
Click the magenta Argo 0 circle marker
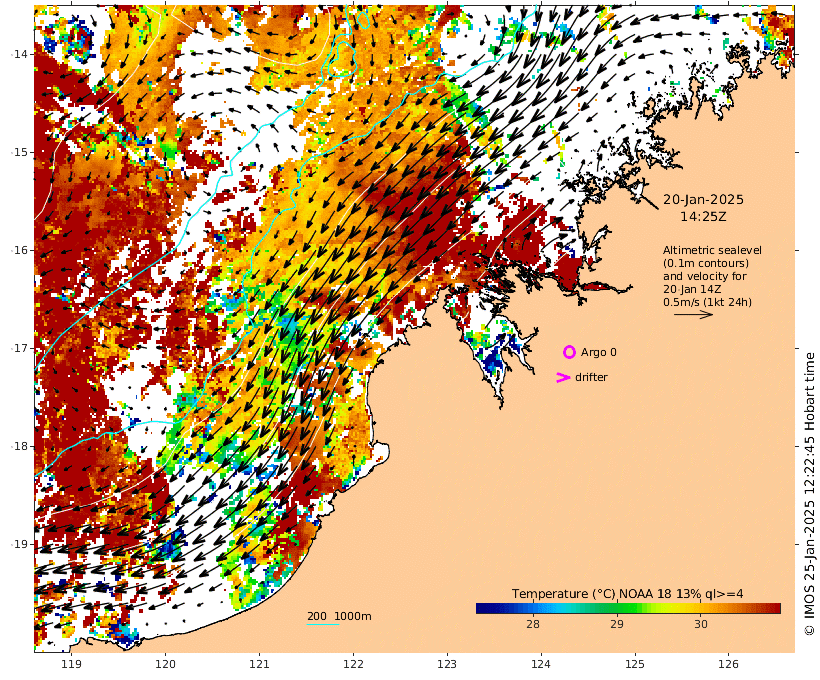point(569,352)
